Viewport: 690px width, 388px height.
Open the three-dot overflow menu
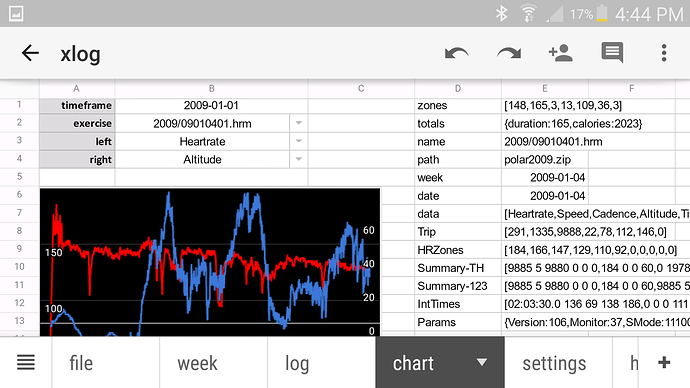pyautogui.click(x=664, y=53)
